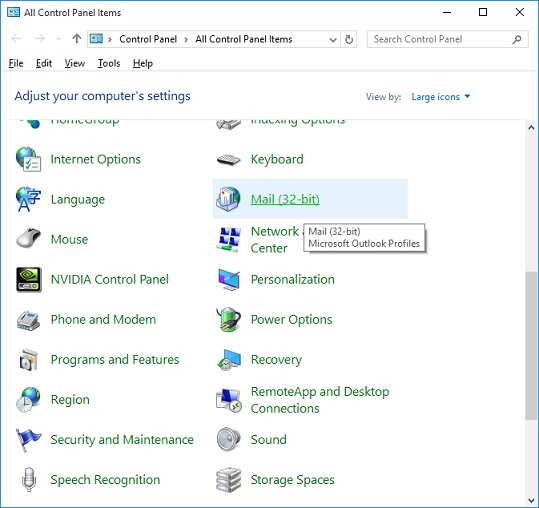Viewport: 539px width, 508px height.
Task: Open the recent locations dropdown arrow
Action: (x=59, y=39)
